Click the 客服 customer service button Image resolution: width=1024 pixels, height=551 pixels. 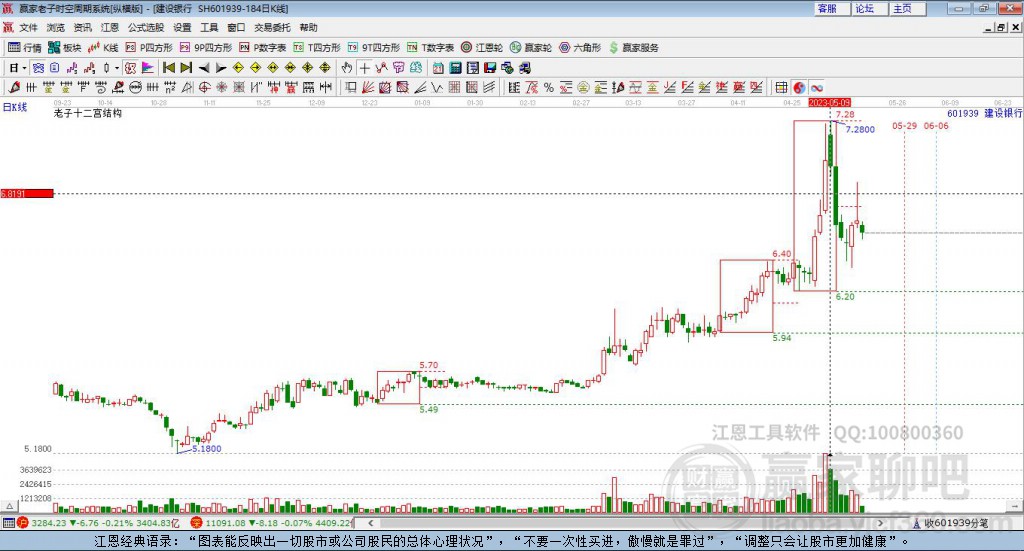(x=831, y=8)
